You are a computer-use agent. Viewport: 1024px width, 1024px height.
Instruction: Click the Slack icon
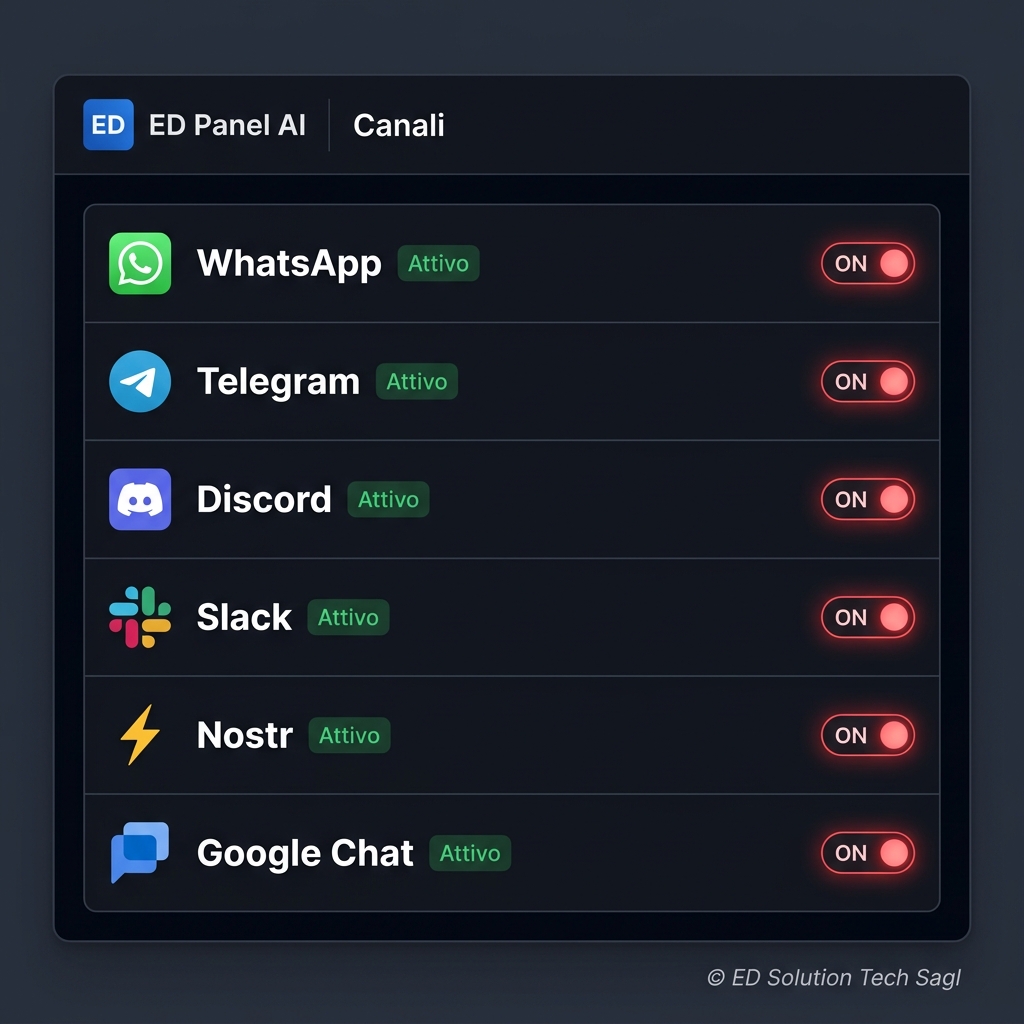(140, 617)
